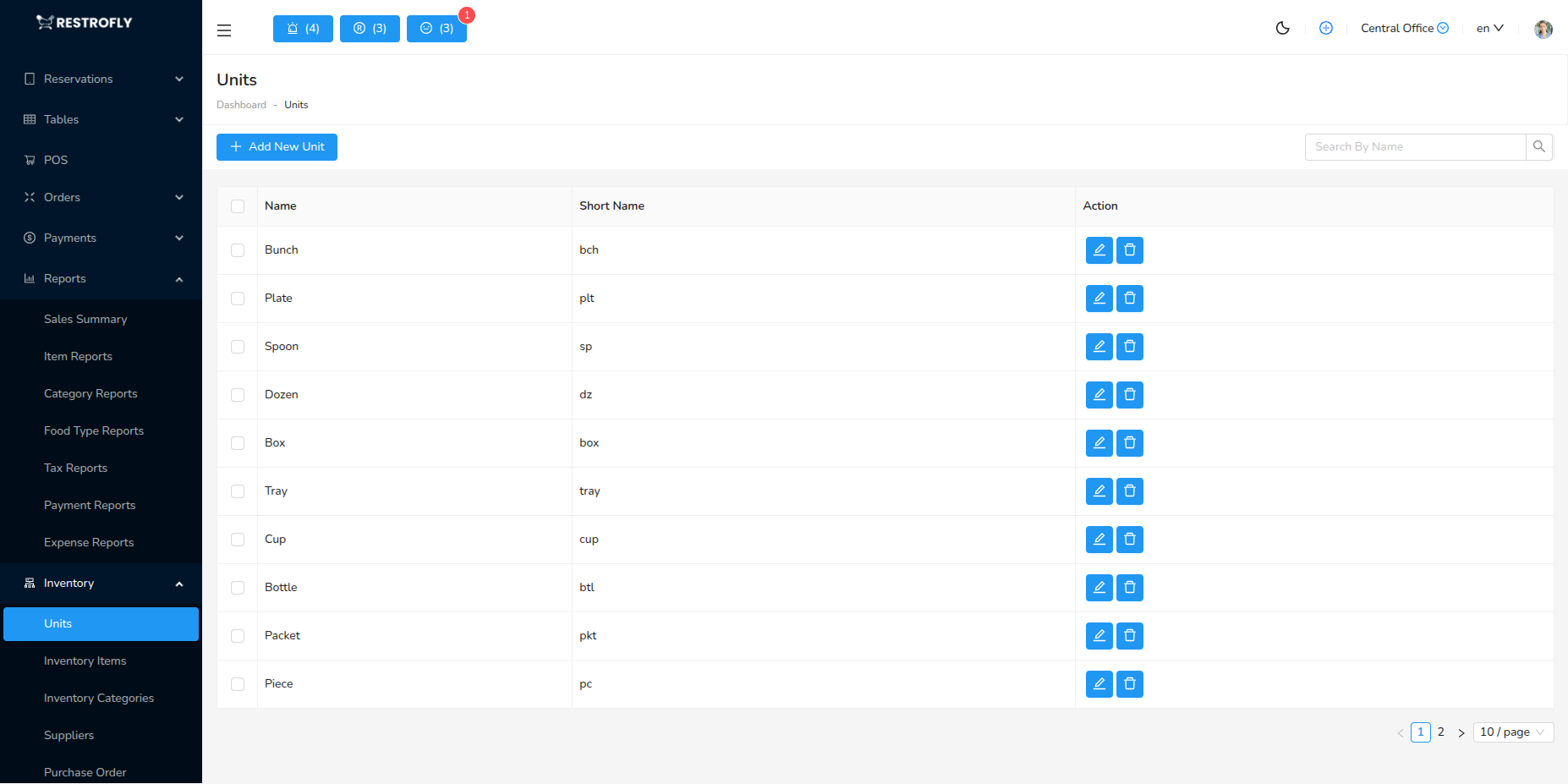Go to Sales Summary report

click(x=85, y=319)
